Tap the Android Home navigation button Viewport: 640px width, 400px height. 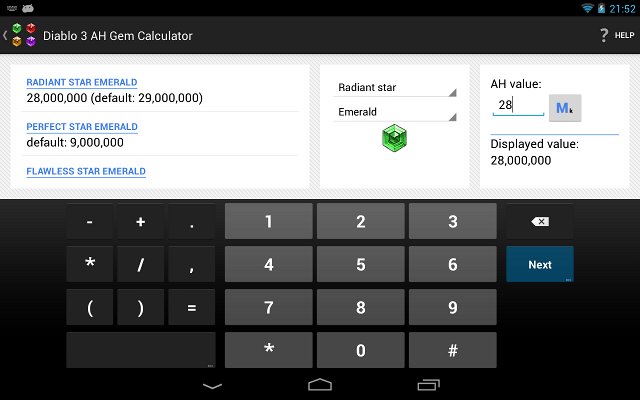tap(320, 384)
